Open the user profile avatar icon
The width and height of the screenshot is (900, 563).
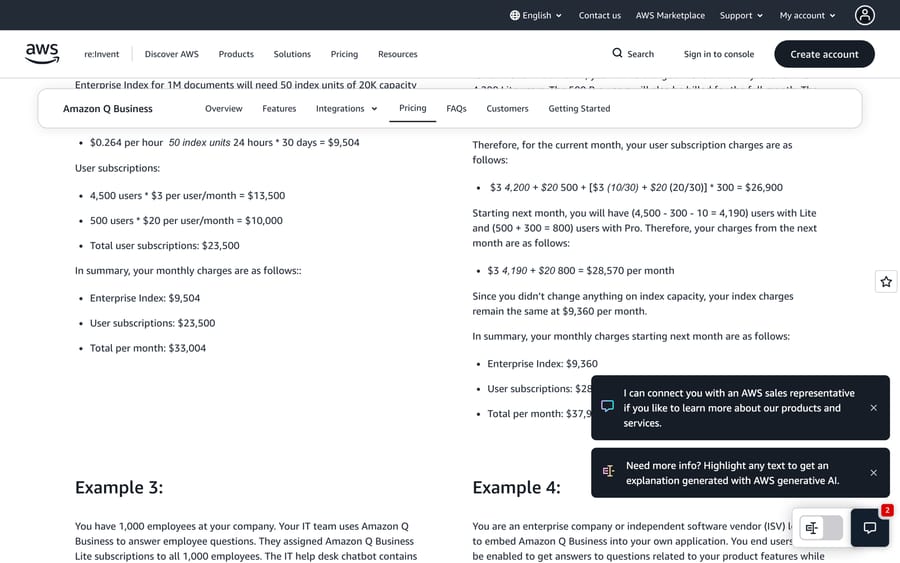pos(864,15)
